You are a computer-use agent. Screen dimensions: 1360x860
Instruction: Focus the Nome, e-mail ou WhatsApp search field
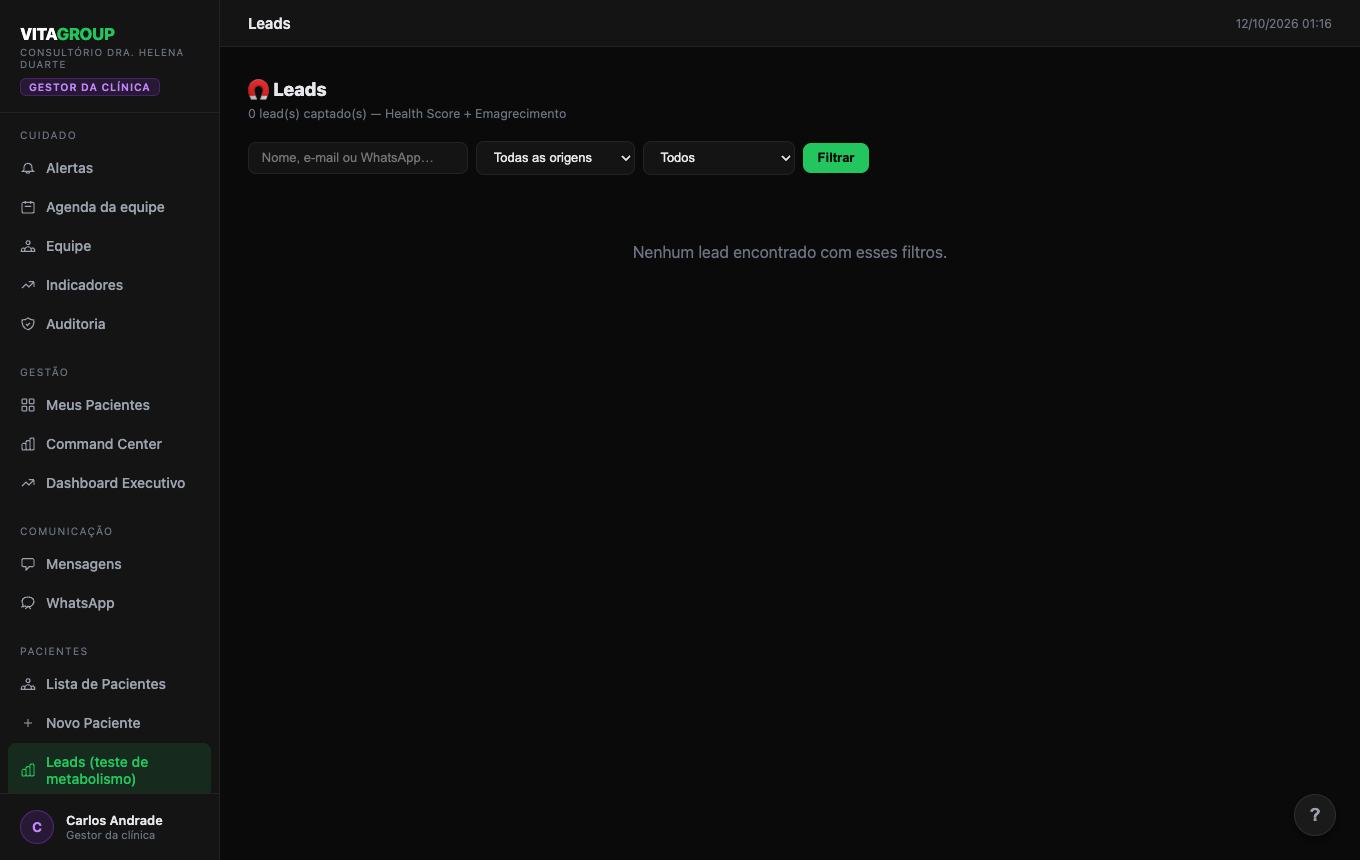pyautogui.click(x=358, y=158)
